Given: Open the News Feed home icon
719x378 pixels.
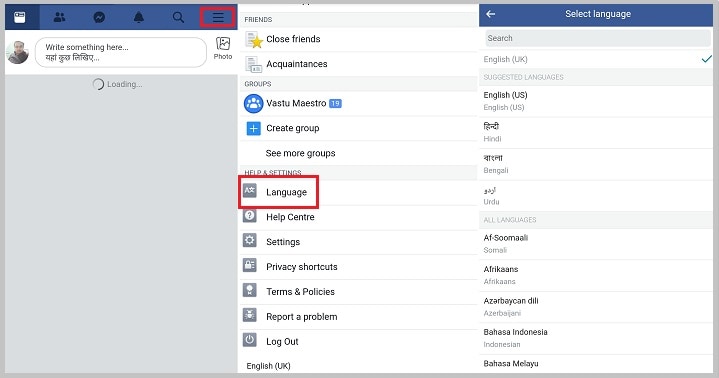Looking at the screenshot, I should [x=20, y=17].
